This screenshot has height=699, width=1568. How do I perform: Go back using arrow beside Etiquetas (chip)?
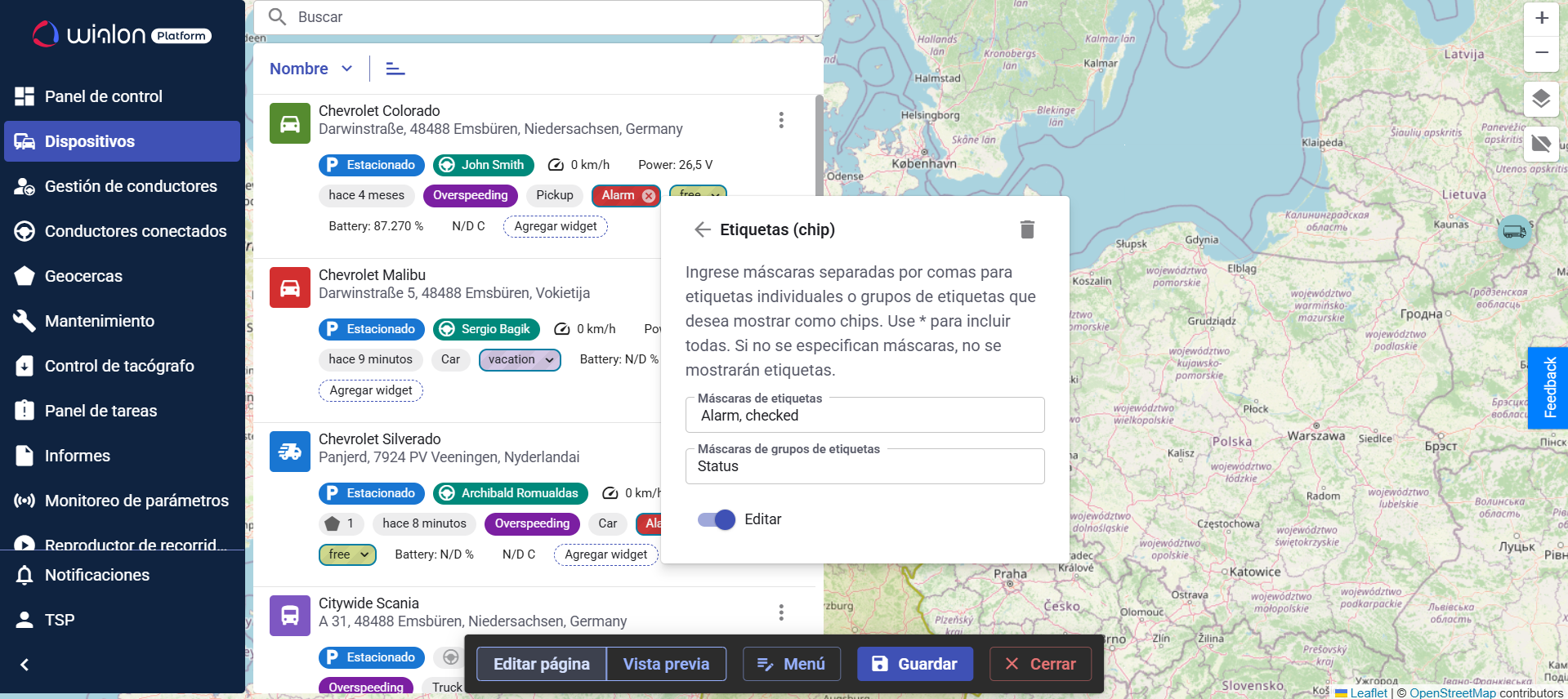(702, 229)
